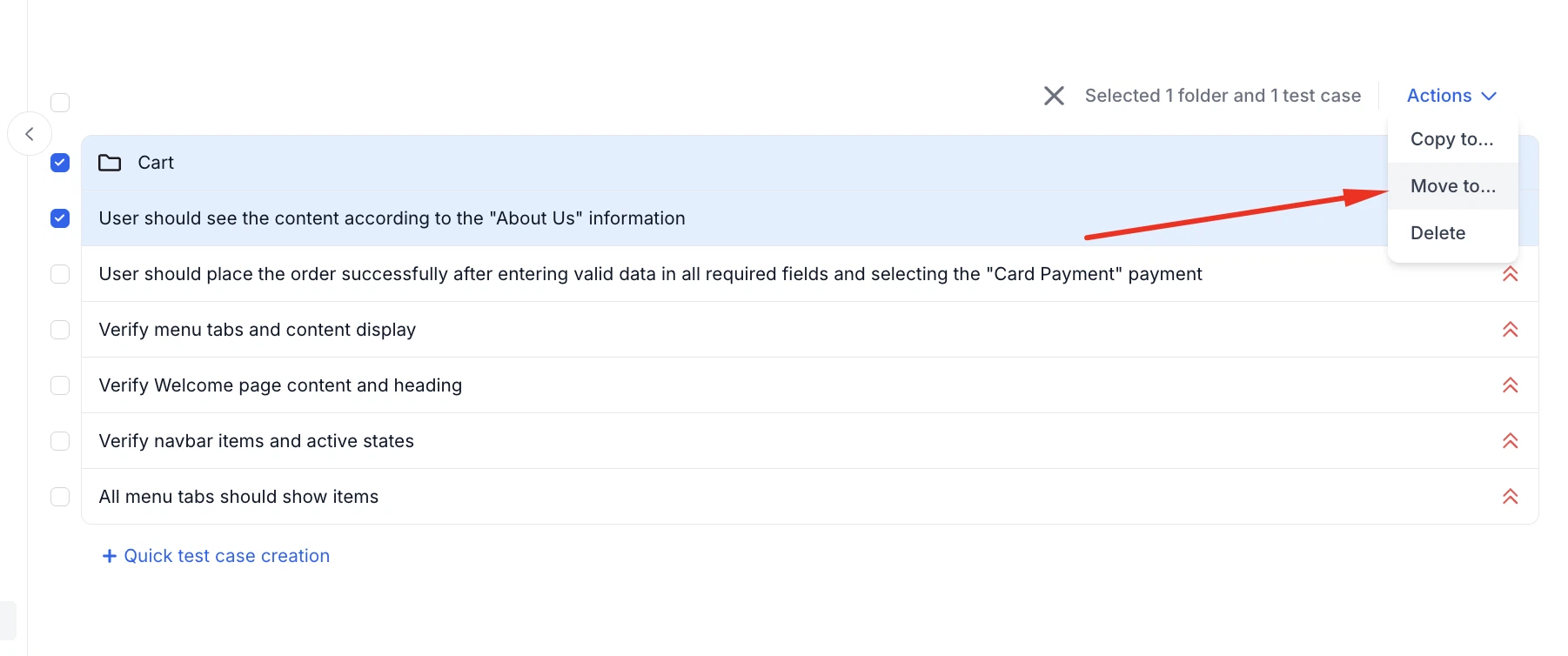The width and height of the screenshot is (1568, 656).
Task: Open the Cart folder icon
Action: 110,163
